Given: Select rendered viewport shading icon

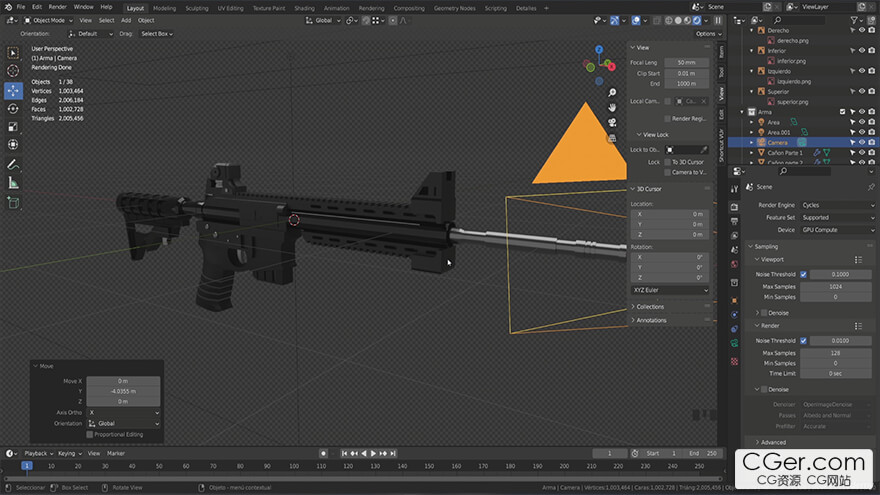Looking at the screenshot, I should [x=696, y=20].
